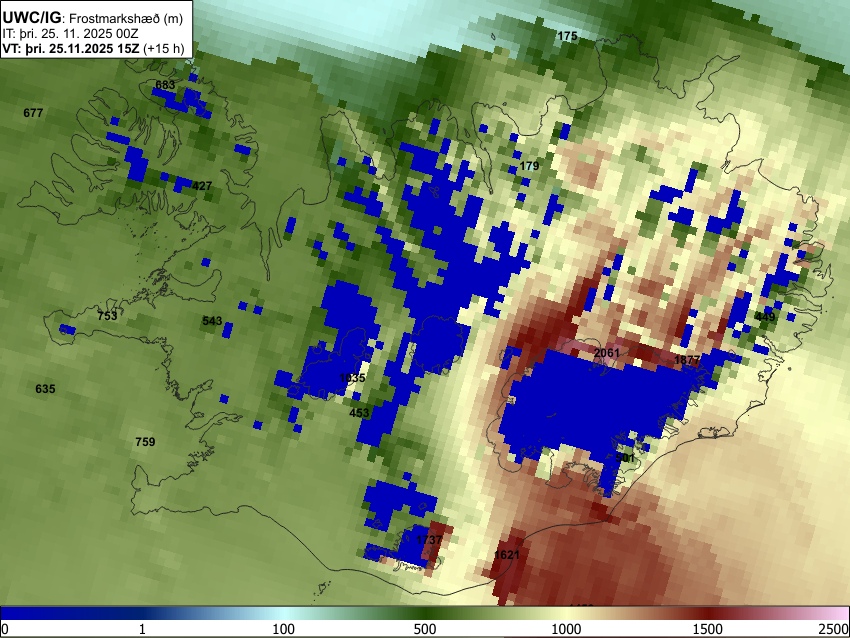
Task: Click the map value label 543
Action: [x=212, y=320]
